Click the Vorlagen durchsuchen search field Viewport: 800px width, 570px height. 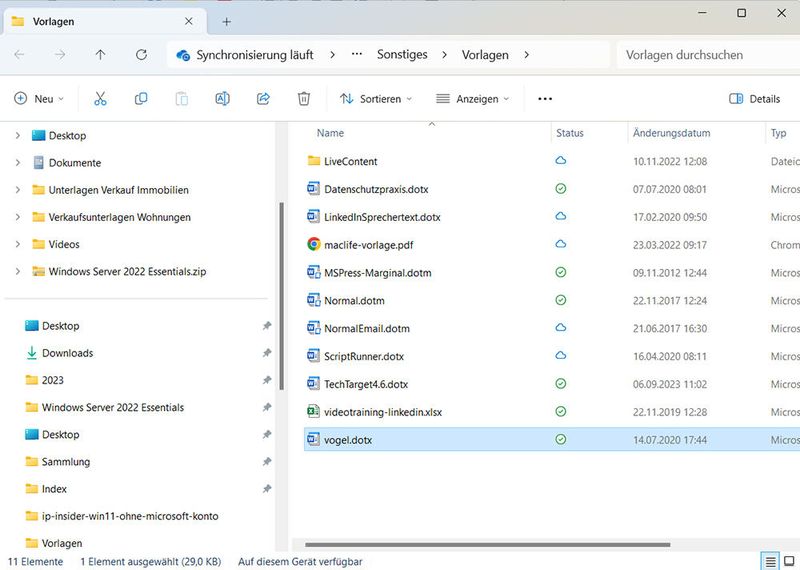pyautogui.click(x=705, y=55)
